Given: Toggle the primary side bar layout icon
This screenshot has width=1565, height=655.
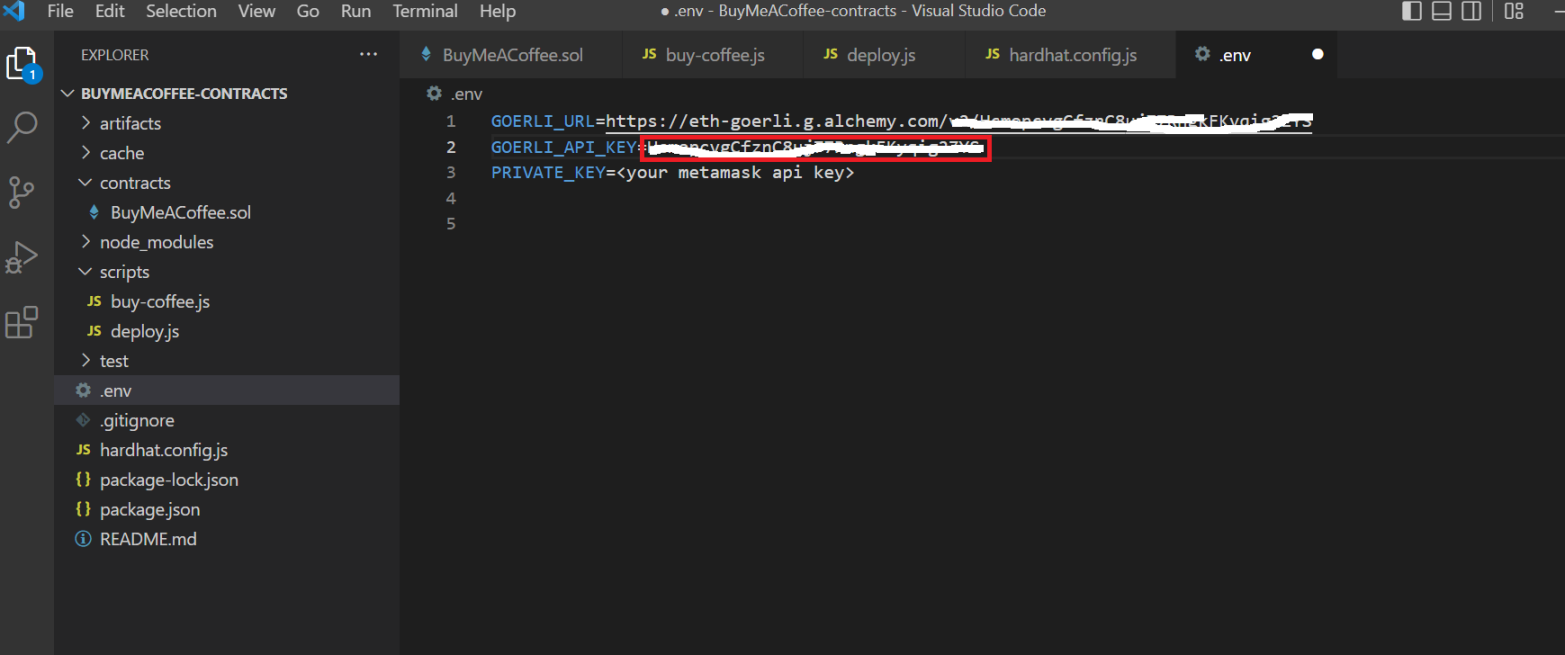Looking at the screenshot, I should (1412, 12).
